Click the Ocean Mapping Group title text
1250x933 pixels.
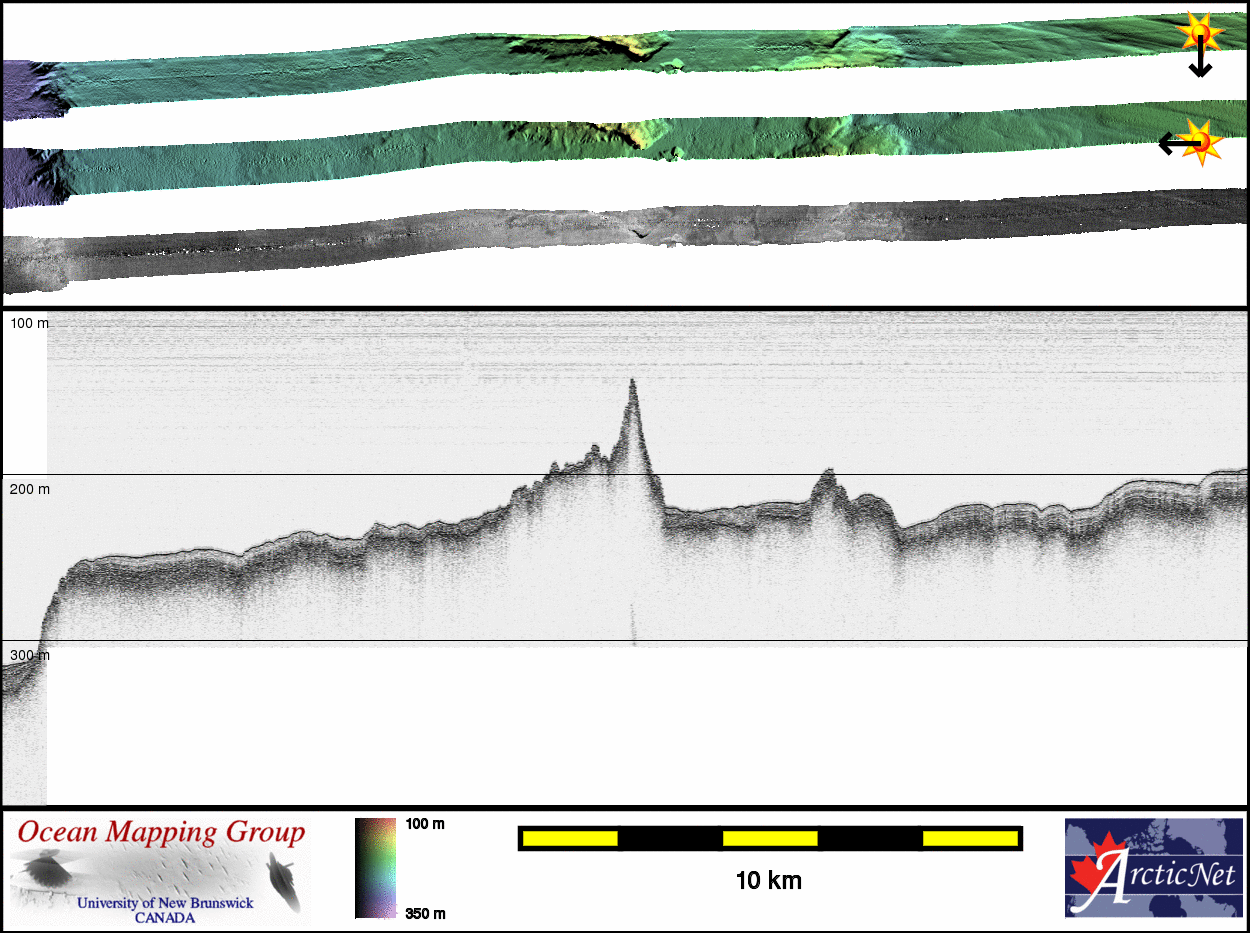(x=161, y=832)
